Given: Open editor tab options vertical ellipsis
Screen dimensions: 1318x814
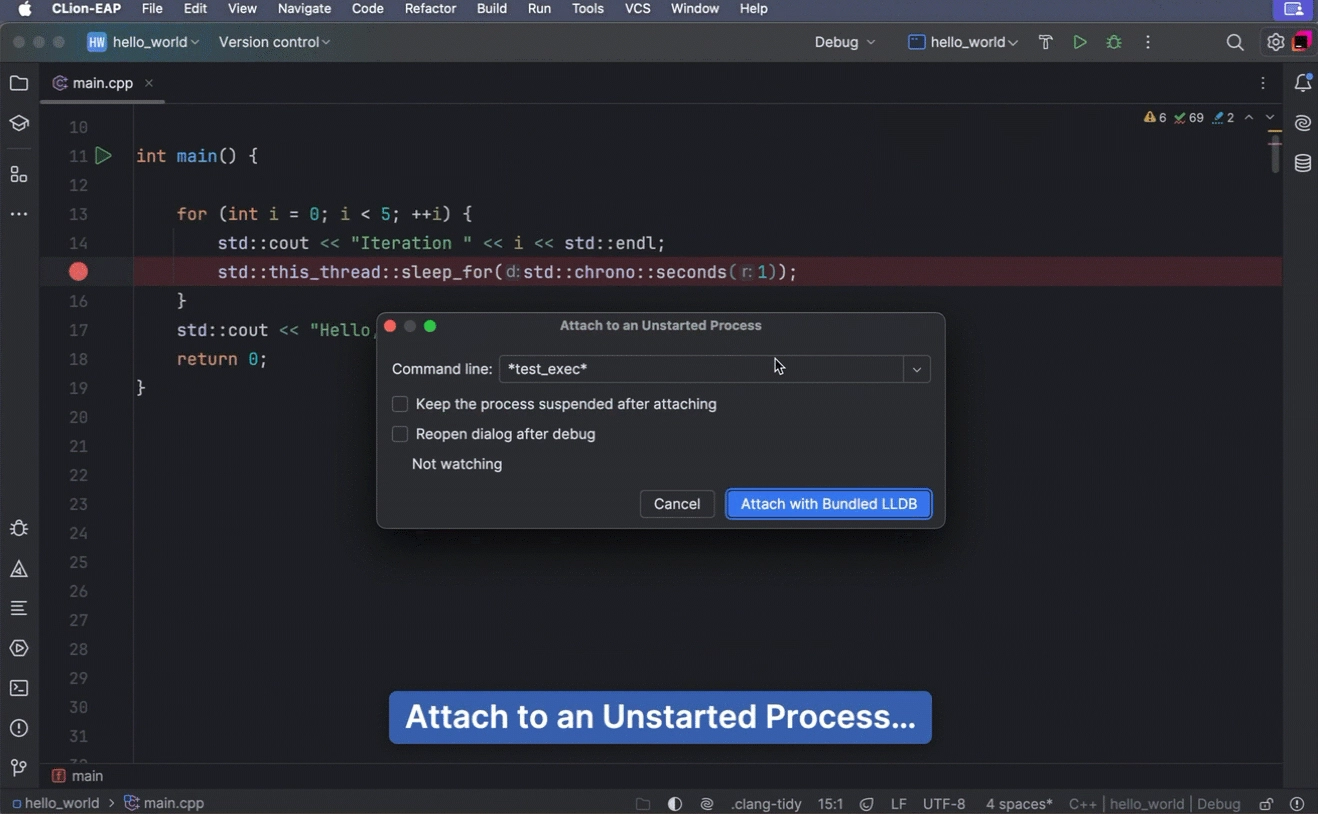Looking at the screenshot, I should (x=1264, y=83).
